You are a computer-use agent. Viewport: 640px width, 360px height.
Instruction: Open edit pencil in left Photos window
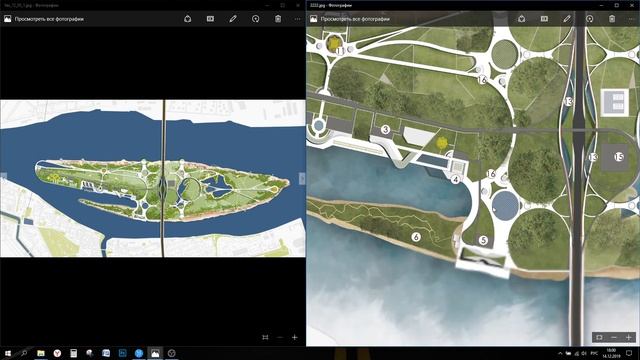click(x=233, y=19)
